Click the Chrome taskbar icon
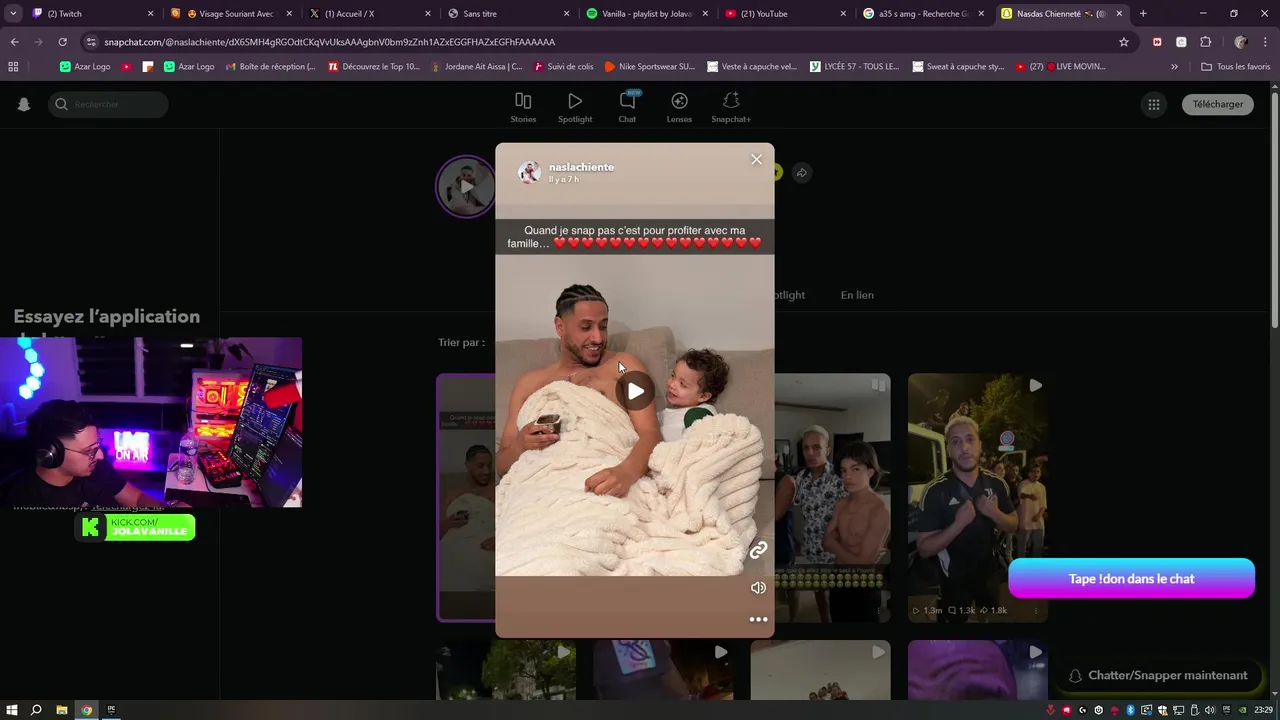 (x=87, y=710)
